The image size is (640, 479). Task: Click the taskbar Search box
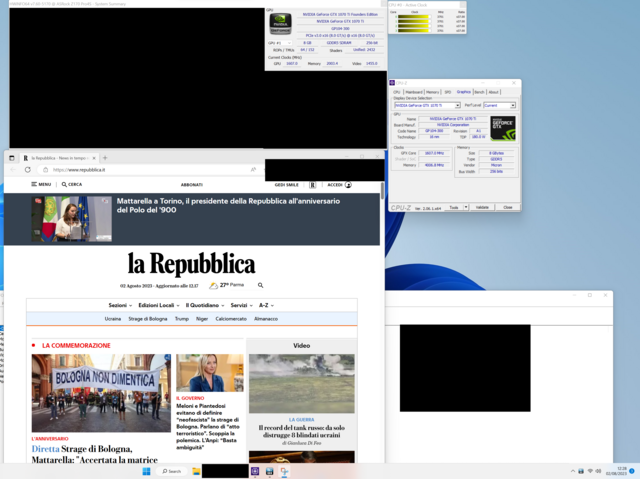point(172,471)
